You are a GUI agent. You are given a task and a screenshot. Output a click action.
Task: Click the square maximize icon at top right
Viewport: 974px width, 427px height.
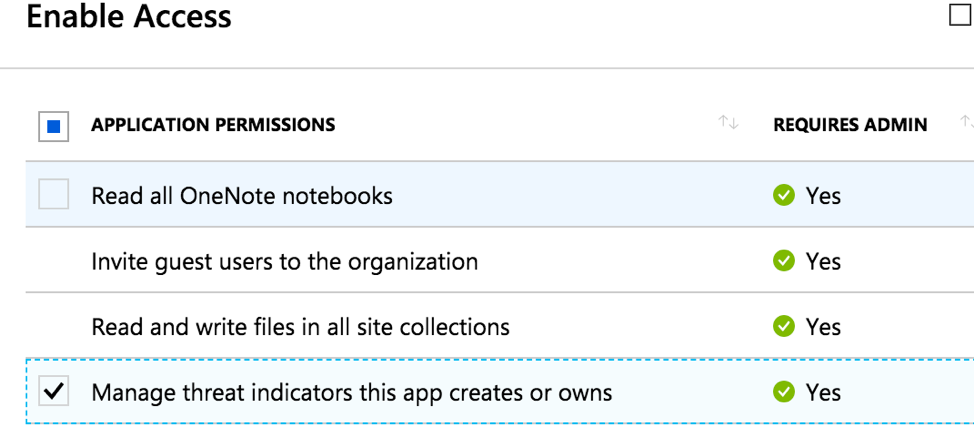coord(960,15)
